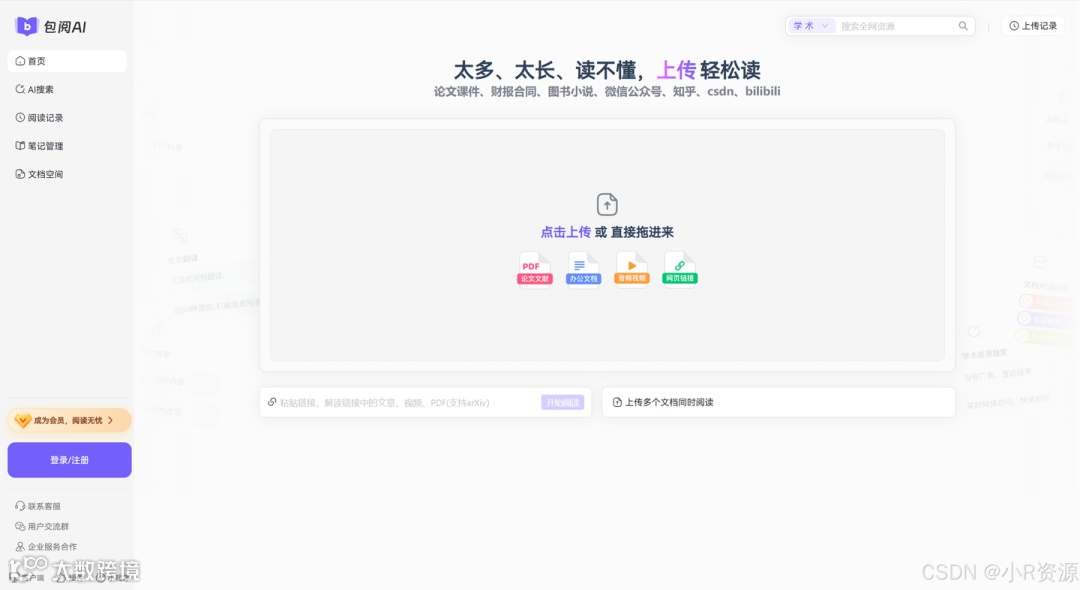1080x590 pixels.
Task: Click the 联系客服 headset icon
Action: point(22,506)
